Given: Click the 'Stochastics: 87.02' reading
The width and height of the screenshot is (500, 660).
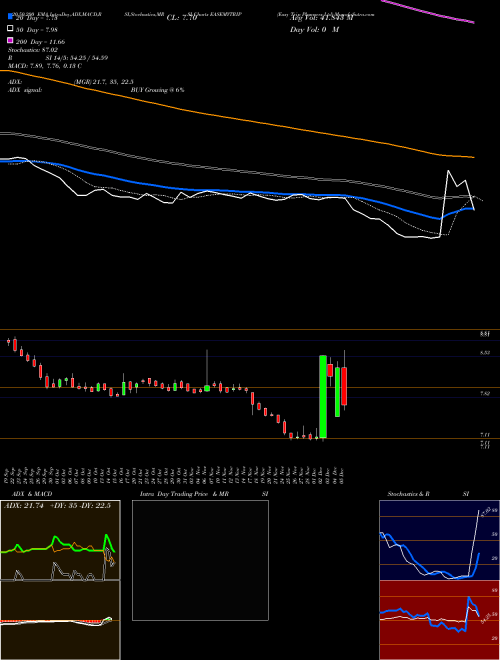Looking at the screenshot, I should click(32, 50).
